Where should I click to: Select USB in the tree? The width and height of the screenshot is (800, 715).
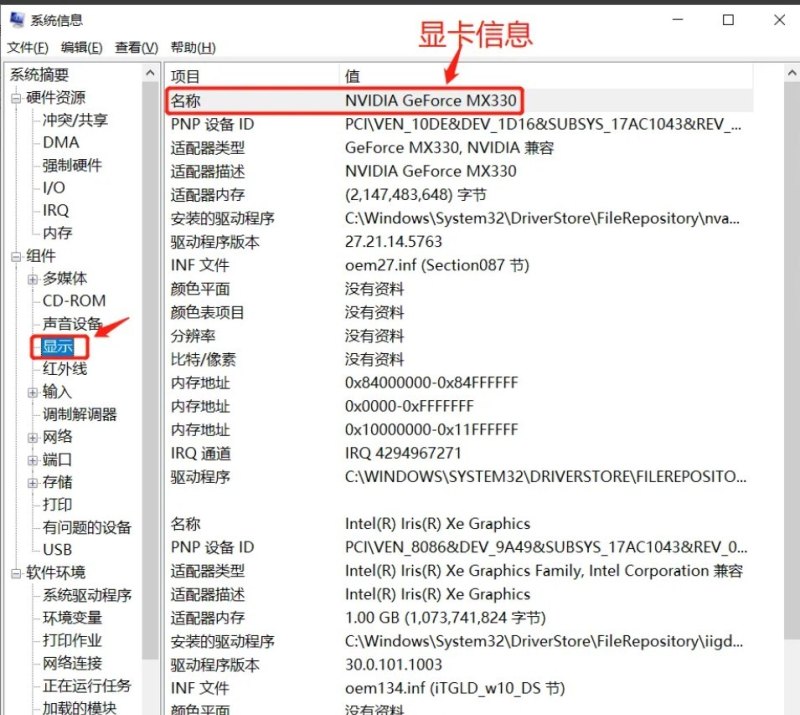pos(57,550)
